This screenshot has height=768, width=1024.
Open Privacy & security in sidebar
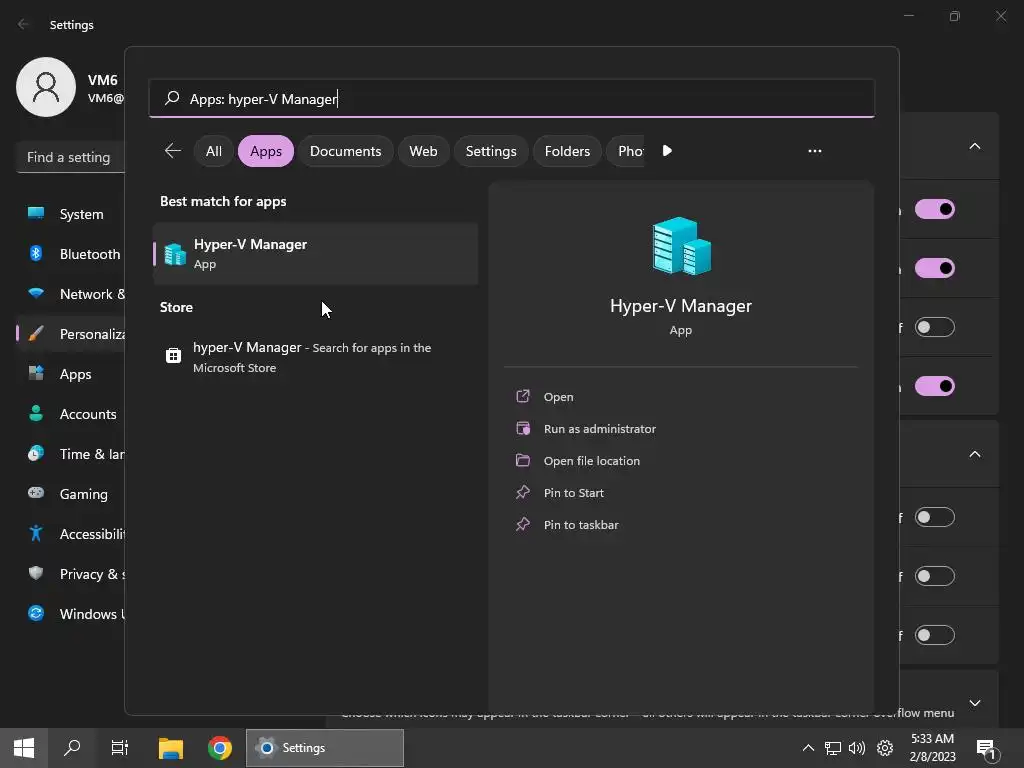tap(71, 573)
